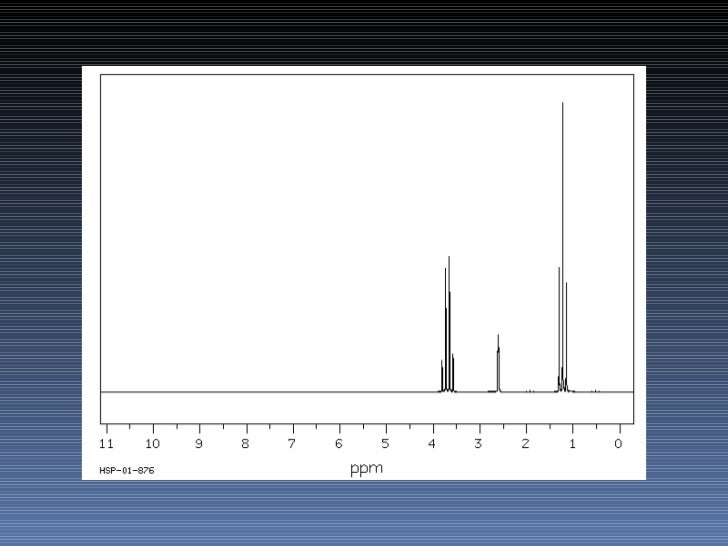Screen dimensions: 728x546
Task: Click the 1 ppm axis tick label
Action: pyautogui.click(x=572, y=444)
